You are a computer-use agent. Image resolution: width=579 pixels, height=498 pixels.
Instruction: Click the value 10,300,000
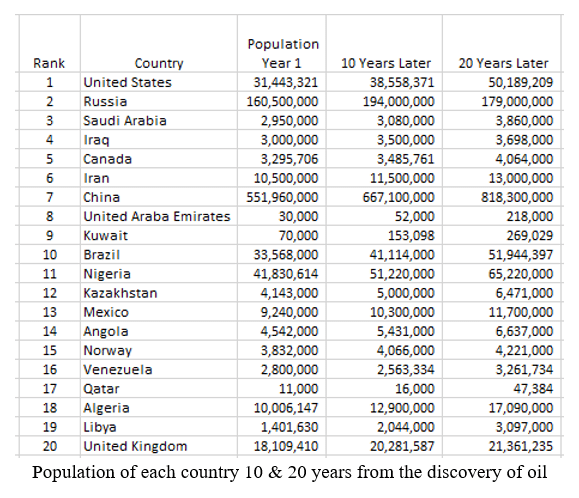click(402, 312)
